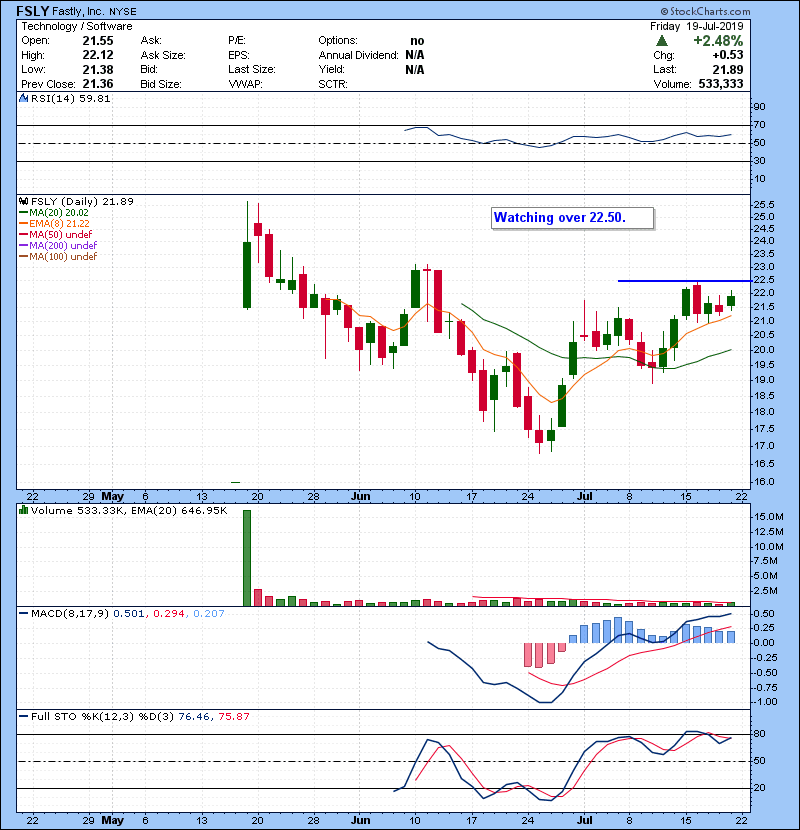Click the 15.0M volume axis label
Viewport: 800px width, 830px height.
click(x=768, y=517)
